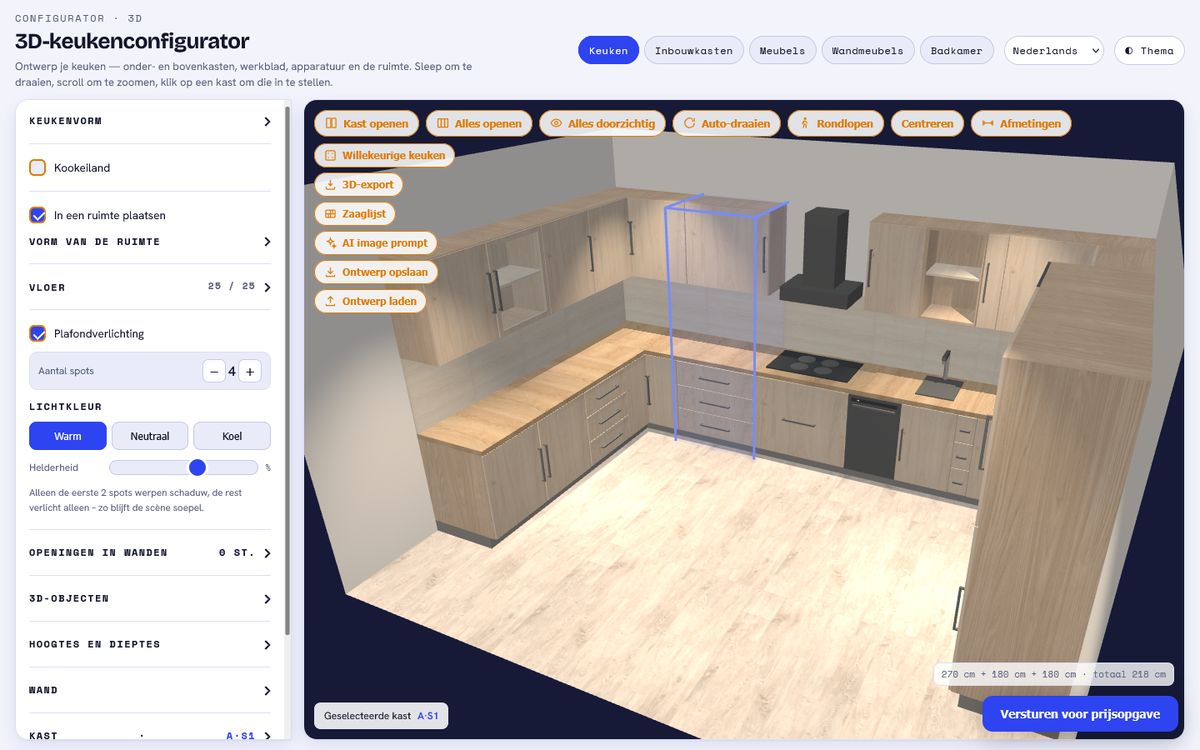1200x750 pixels.
Task: Open the Zaaglijst
Action: pos(355,213)
